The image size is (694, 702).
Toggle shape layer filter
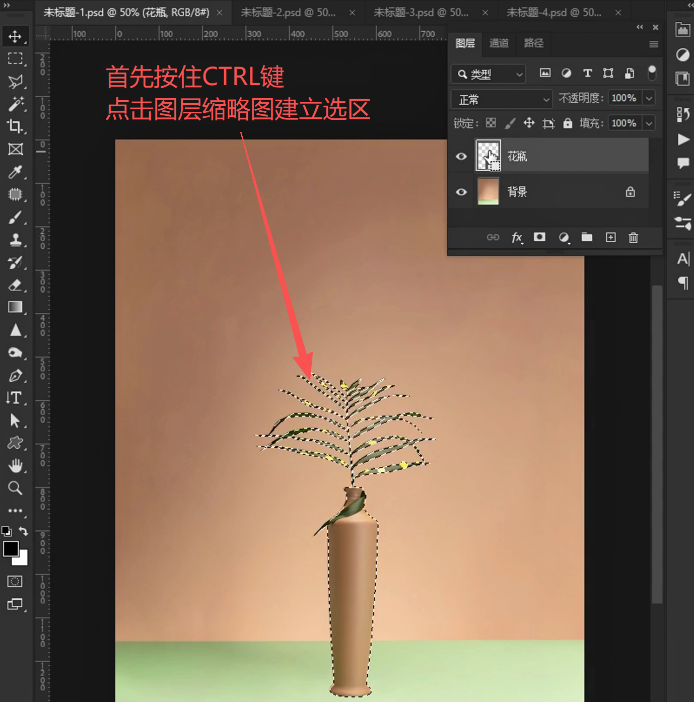click(608, 73)
